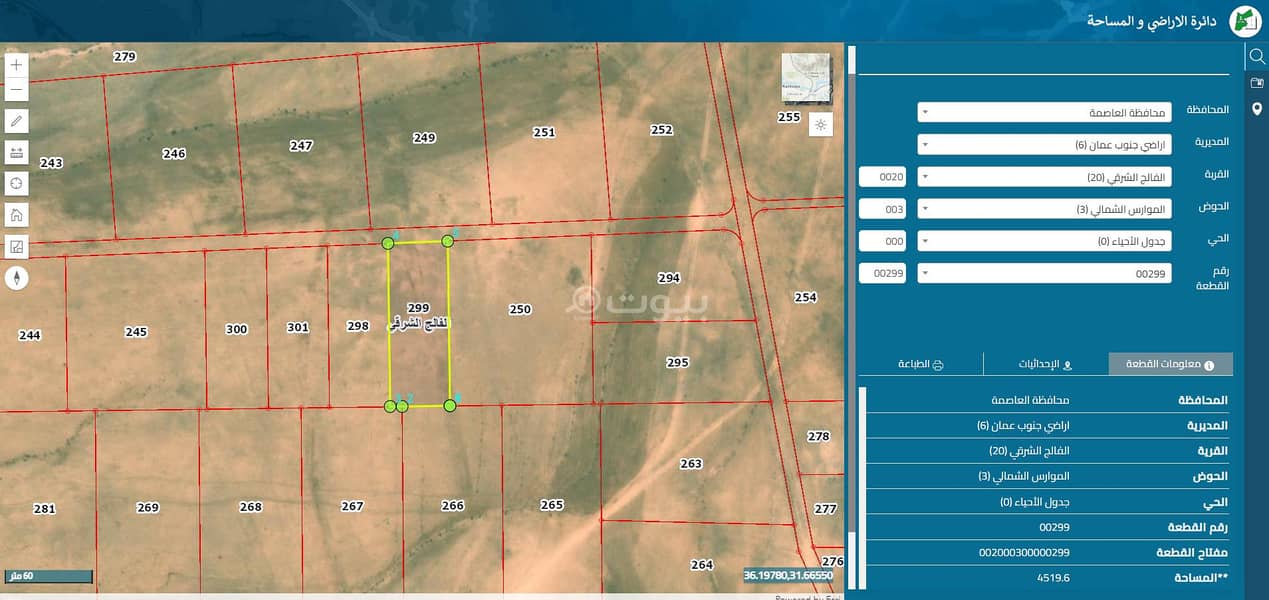The height and width of the screenshot is (600, 1269).
Task: Select parcel 279 on the map
Action: [x=124, y=57]
